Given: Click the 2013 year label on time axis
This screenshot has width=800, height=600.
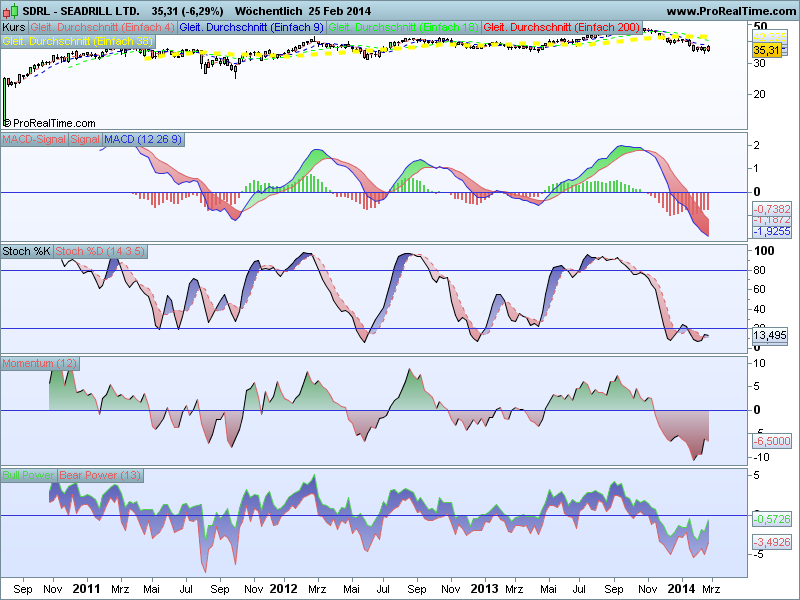Looking at the screenshot, I should (x=484, y=589).
